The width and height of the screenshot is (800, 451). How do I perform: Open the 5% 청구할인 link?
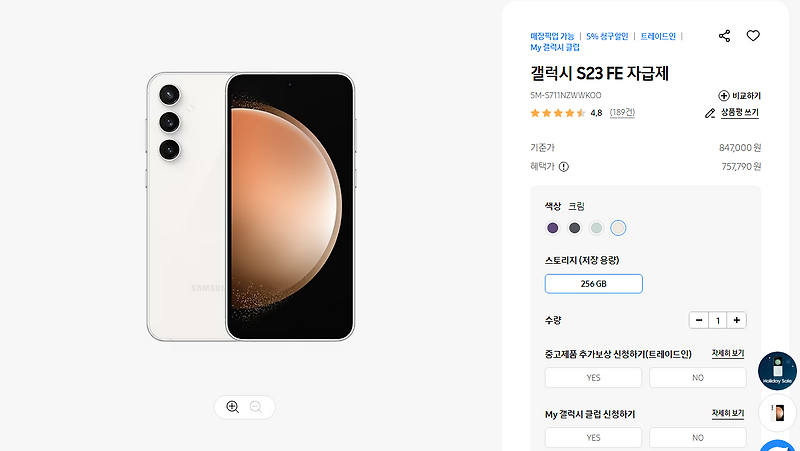(x=607, y=36)
